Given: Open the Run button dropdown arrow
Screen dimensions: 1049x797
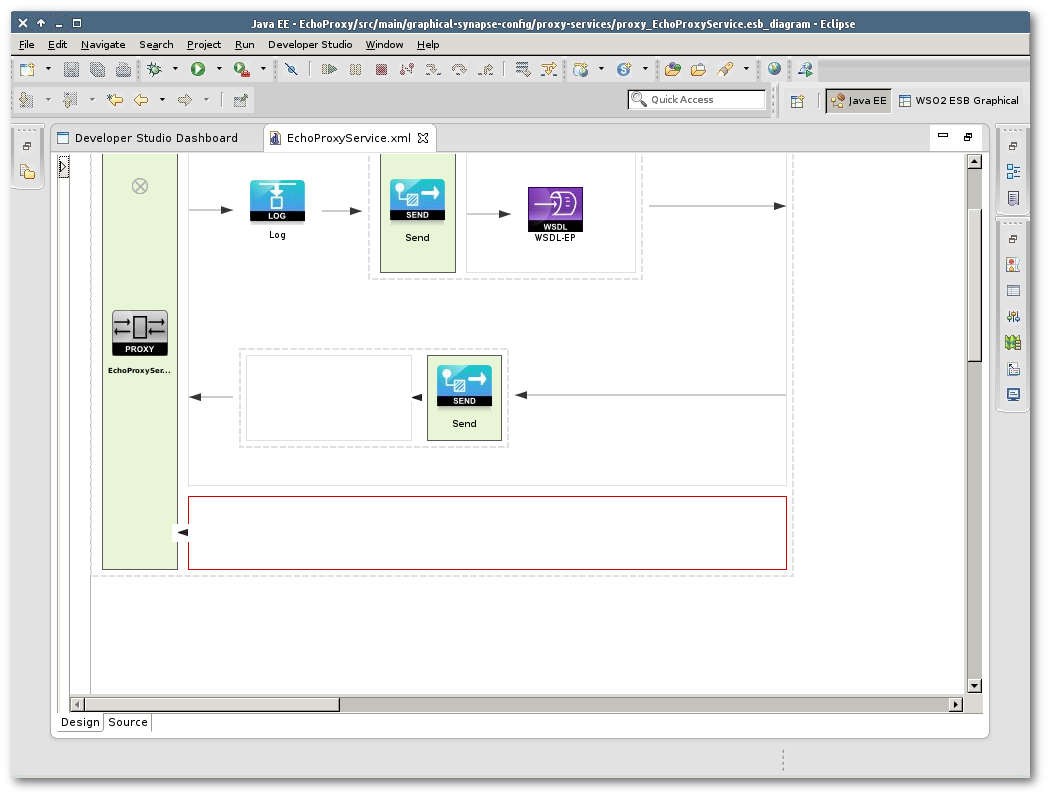Looking at the screenshot, I should [219, 69].
